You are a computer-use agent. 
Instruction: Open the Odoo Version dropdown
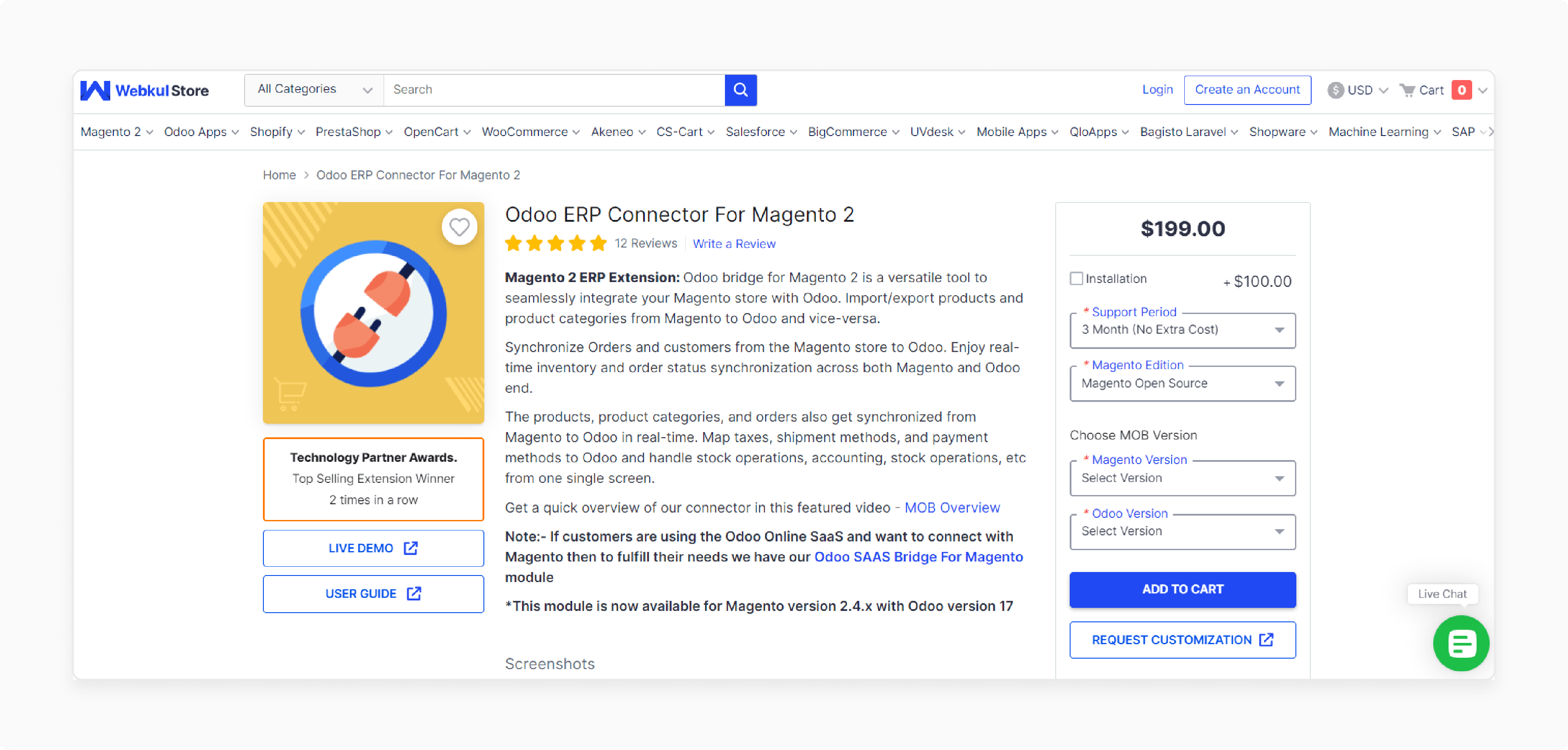point(1182,532)
